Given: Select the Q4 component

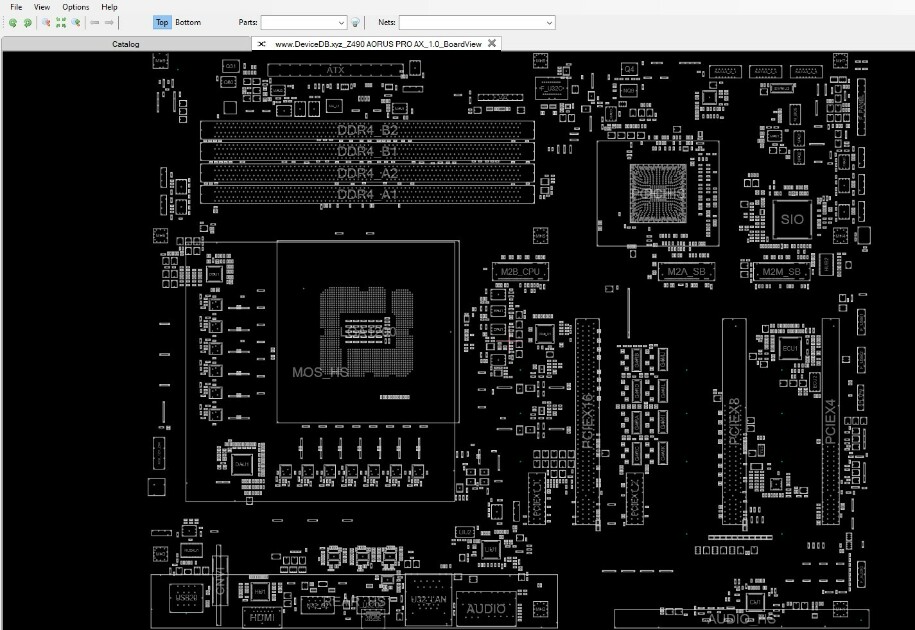Looking at the screenshot, I should pos(629,69).
